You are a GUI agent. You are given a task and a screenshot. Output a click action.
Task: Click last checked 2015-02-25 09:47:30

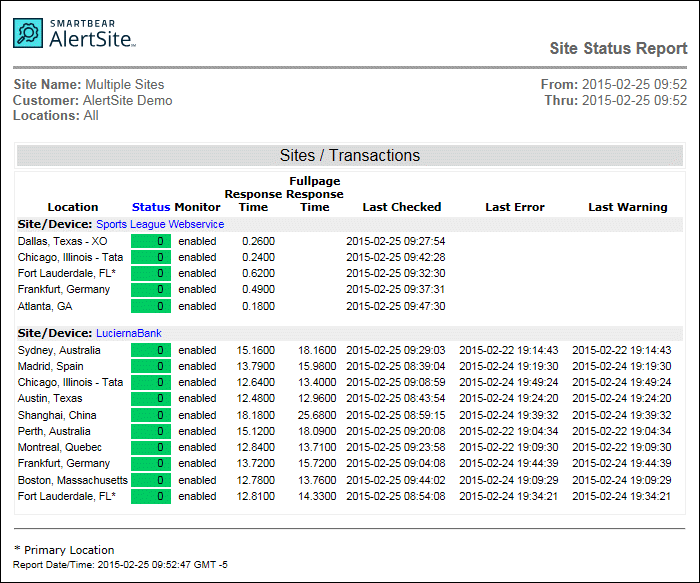tap(396, 306)
